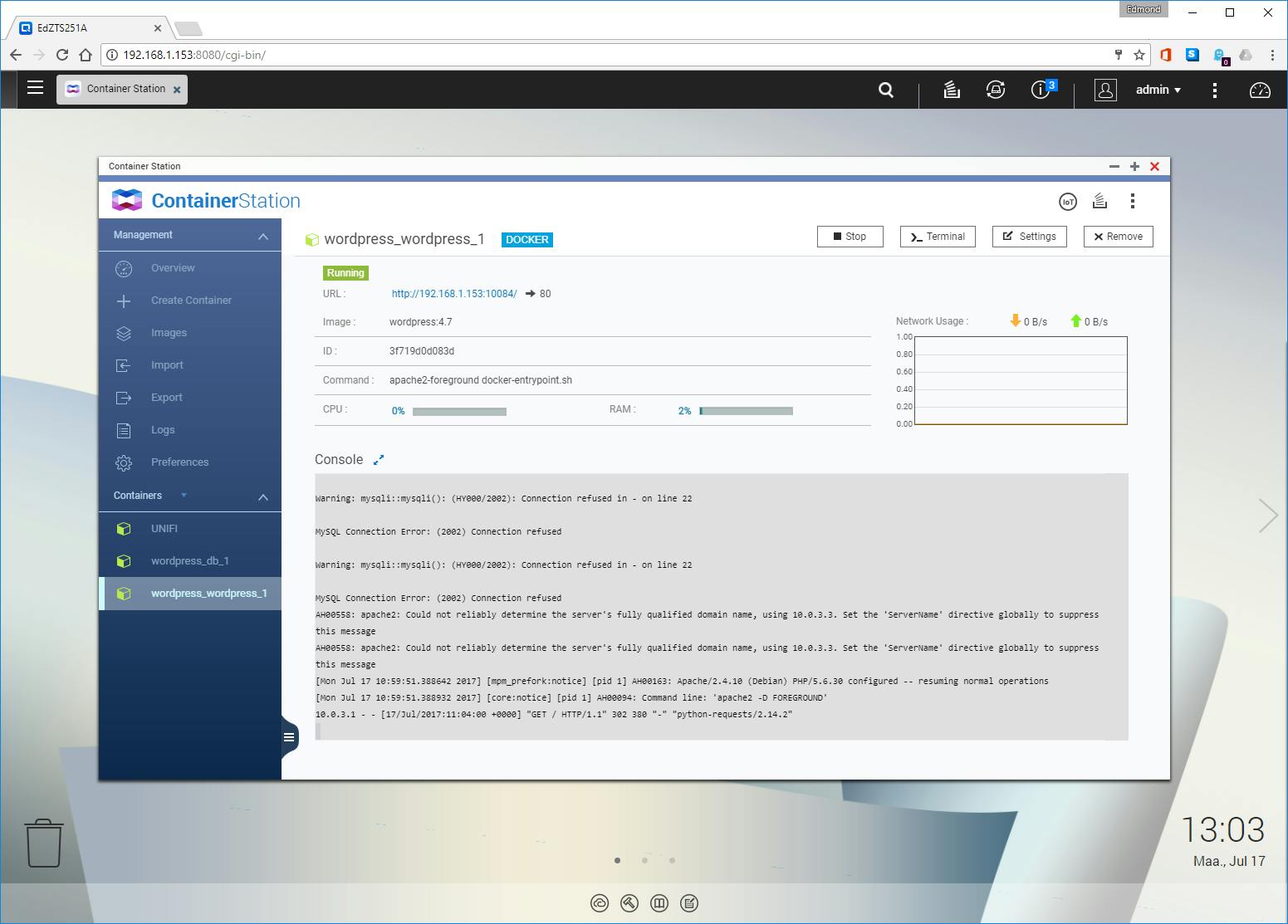The height and width of the screenshot is (924, 1288).
Task: Click the IoT icon in Container Station header
Action: 1068,201
